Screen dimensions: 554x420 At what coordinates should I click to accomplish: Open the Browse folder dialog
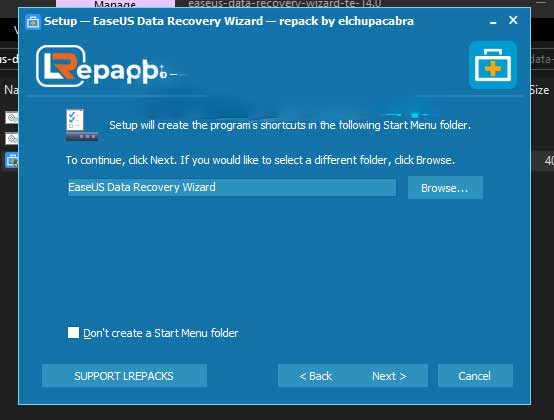445,188
